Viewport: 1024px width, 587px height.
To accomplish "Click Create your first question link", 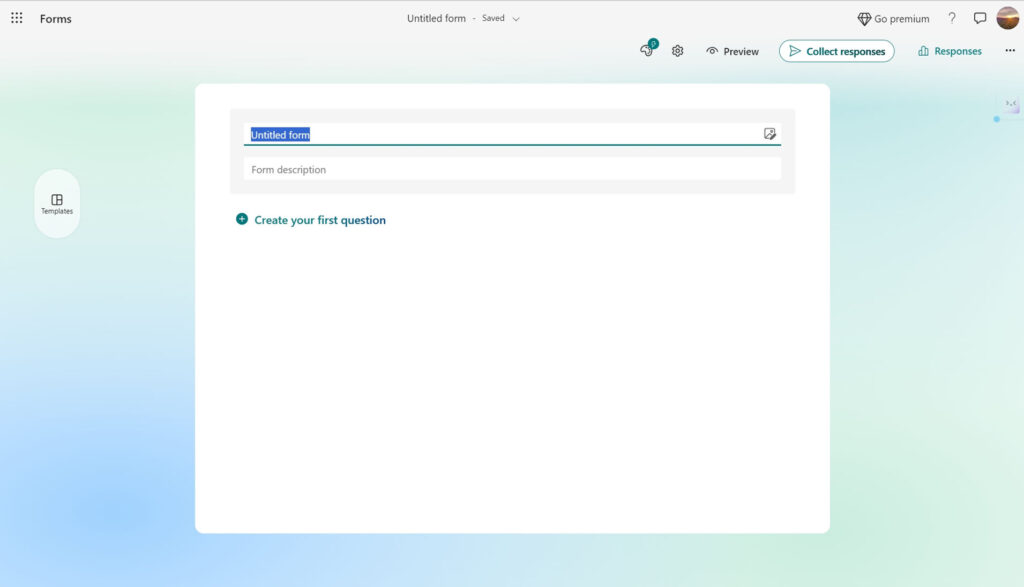I will [319, 220].
